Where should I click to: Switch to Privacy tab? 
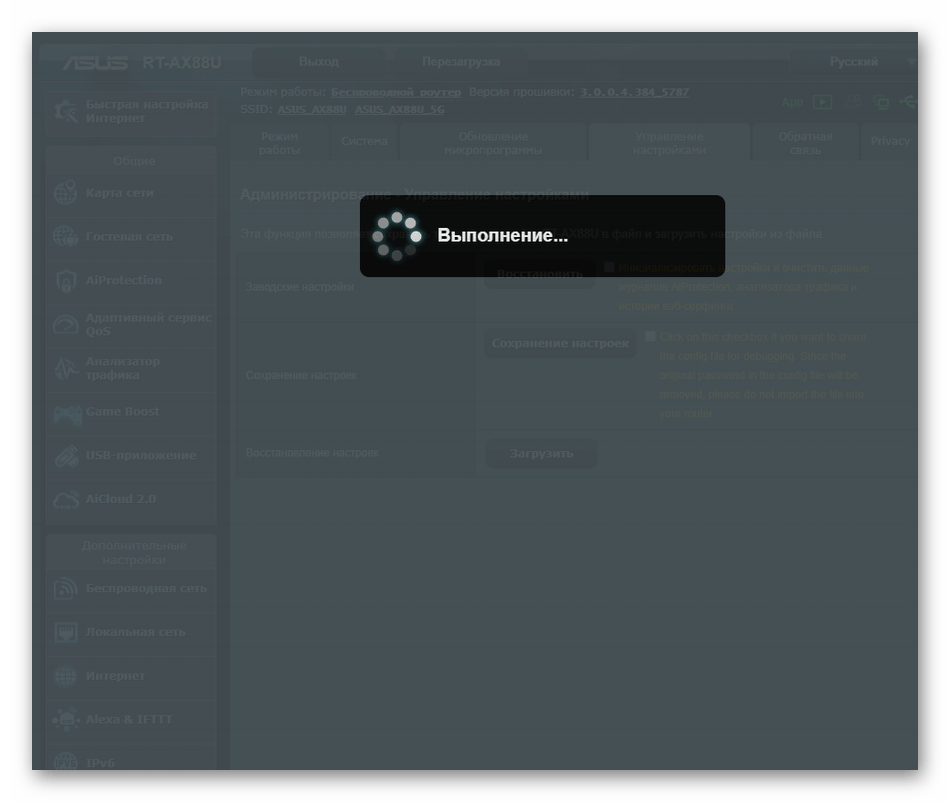tap(889, 143)
